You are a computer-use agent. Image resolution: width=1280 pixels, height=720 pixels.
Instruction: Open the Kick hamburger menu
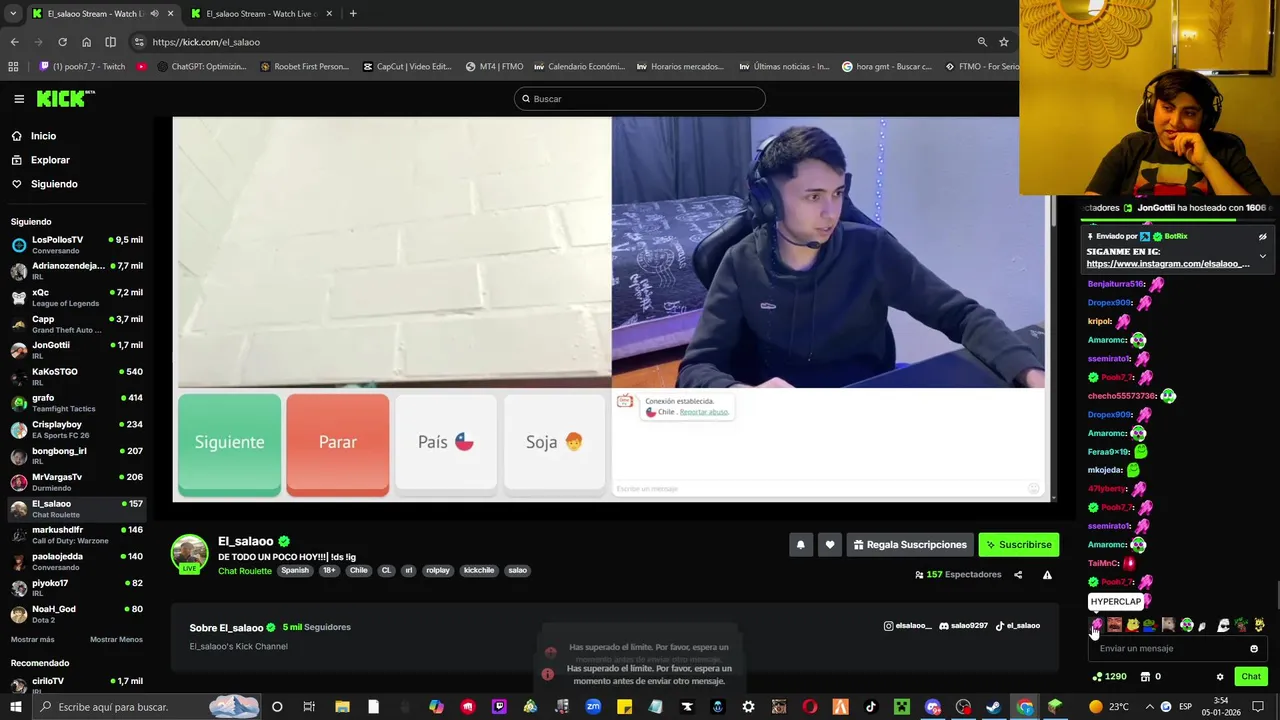[x=19, y=99]
